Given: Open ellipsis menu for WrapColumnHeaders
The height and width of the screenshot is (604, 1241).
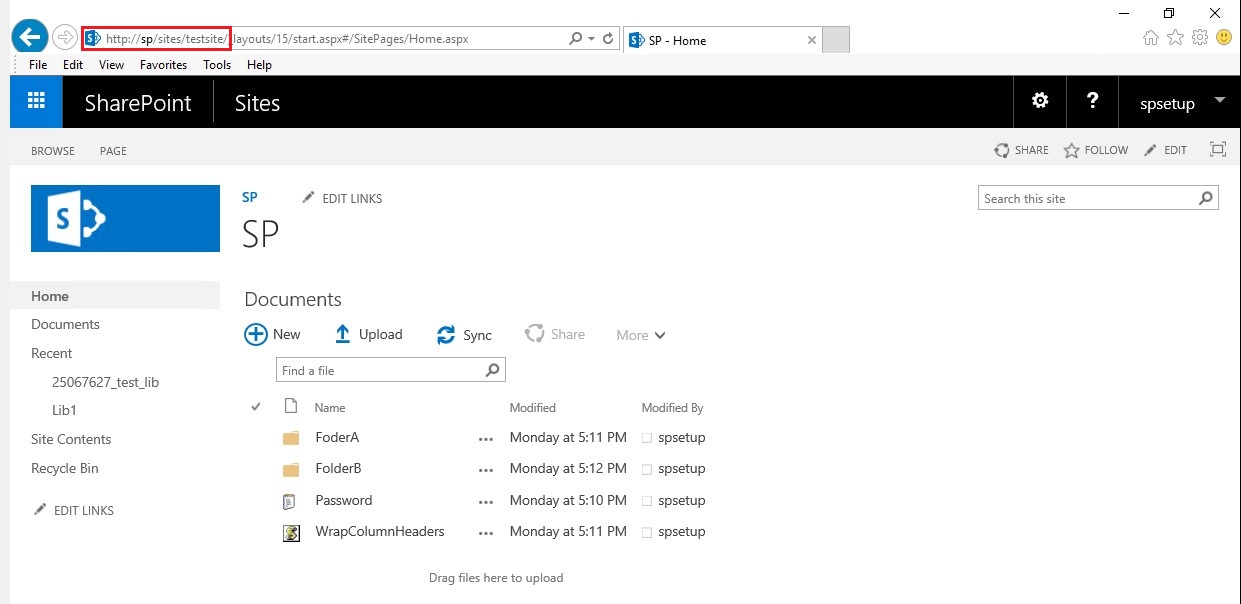Looking at the screenshot, I should tap(486, 532).
